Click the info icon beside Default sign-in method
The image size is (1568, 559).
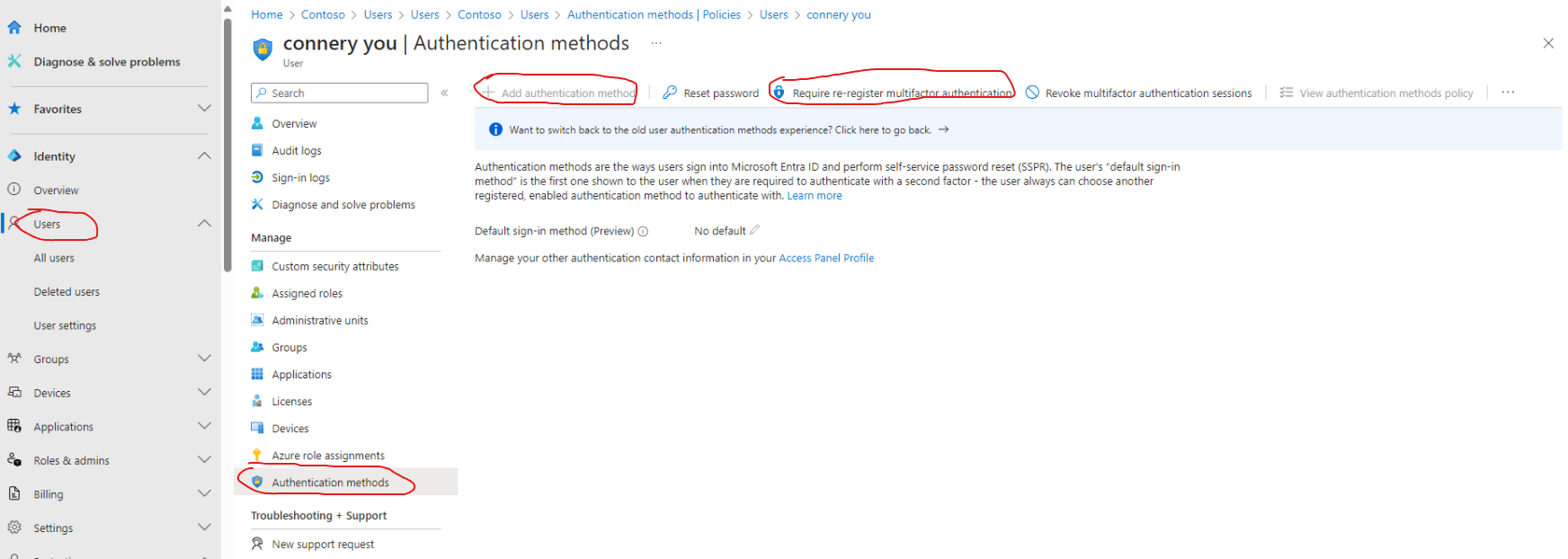click(x=643, y=232)
